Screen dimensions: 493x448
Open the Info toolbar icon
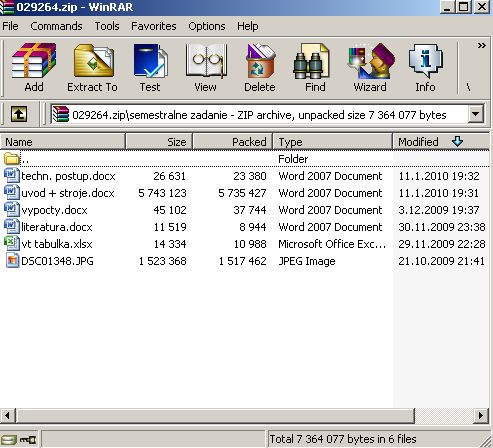tap(426, 61)
